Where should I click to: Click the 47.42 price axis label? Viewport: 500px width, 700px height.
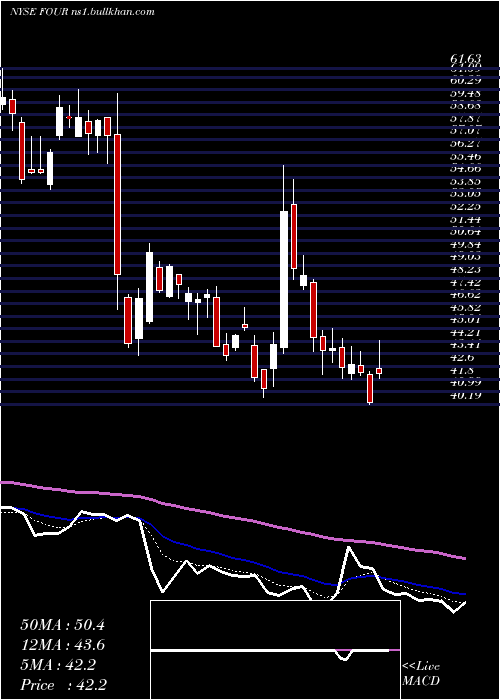(466, 282)
